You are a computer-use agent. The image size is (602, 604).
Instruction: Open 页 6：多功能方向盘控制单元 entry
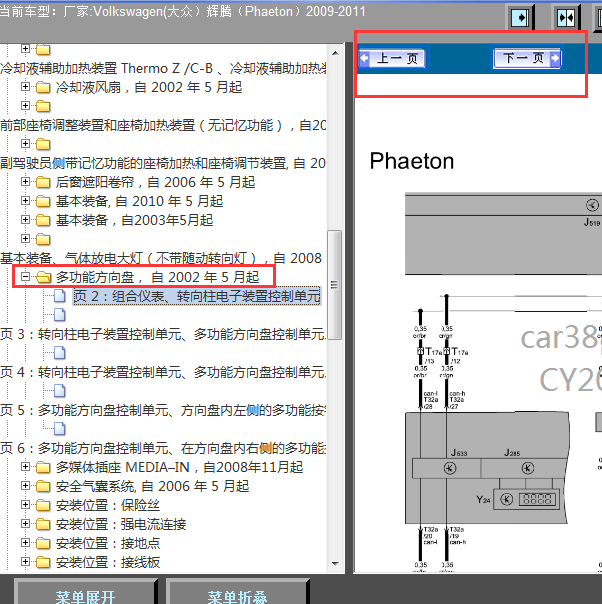point(163,448)
